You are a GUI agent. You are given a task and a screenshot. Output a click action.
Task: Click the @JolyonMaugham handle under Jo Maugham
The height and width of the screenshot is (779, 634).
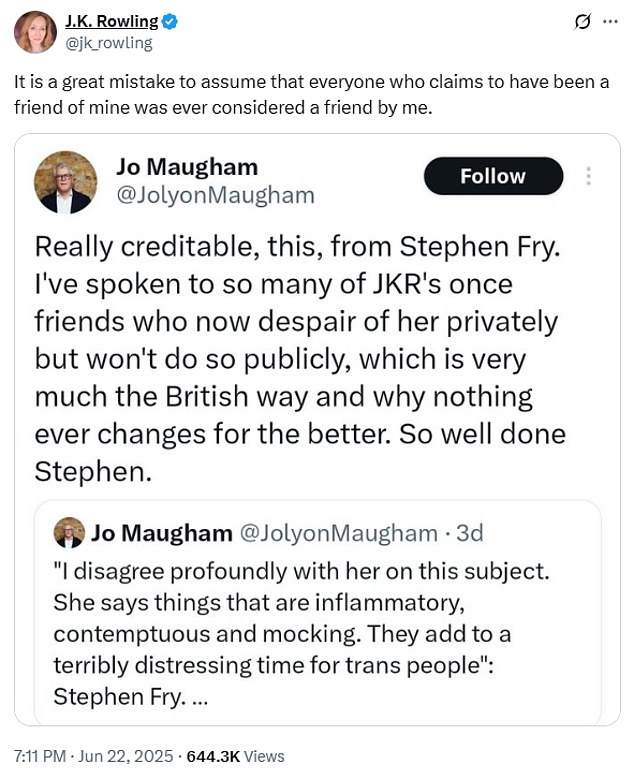pyautogui.click(x=216, y=195)
